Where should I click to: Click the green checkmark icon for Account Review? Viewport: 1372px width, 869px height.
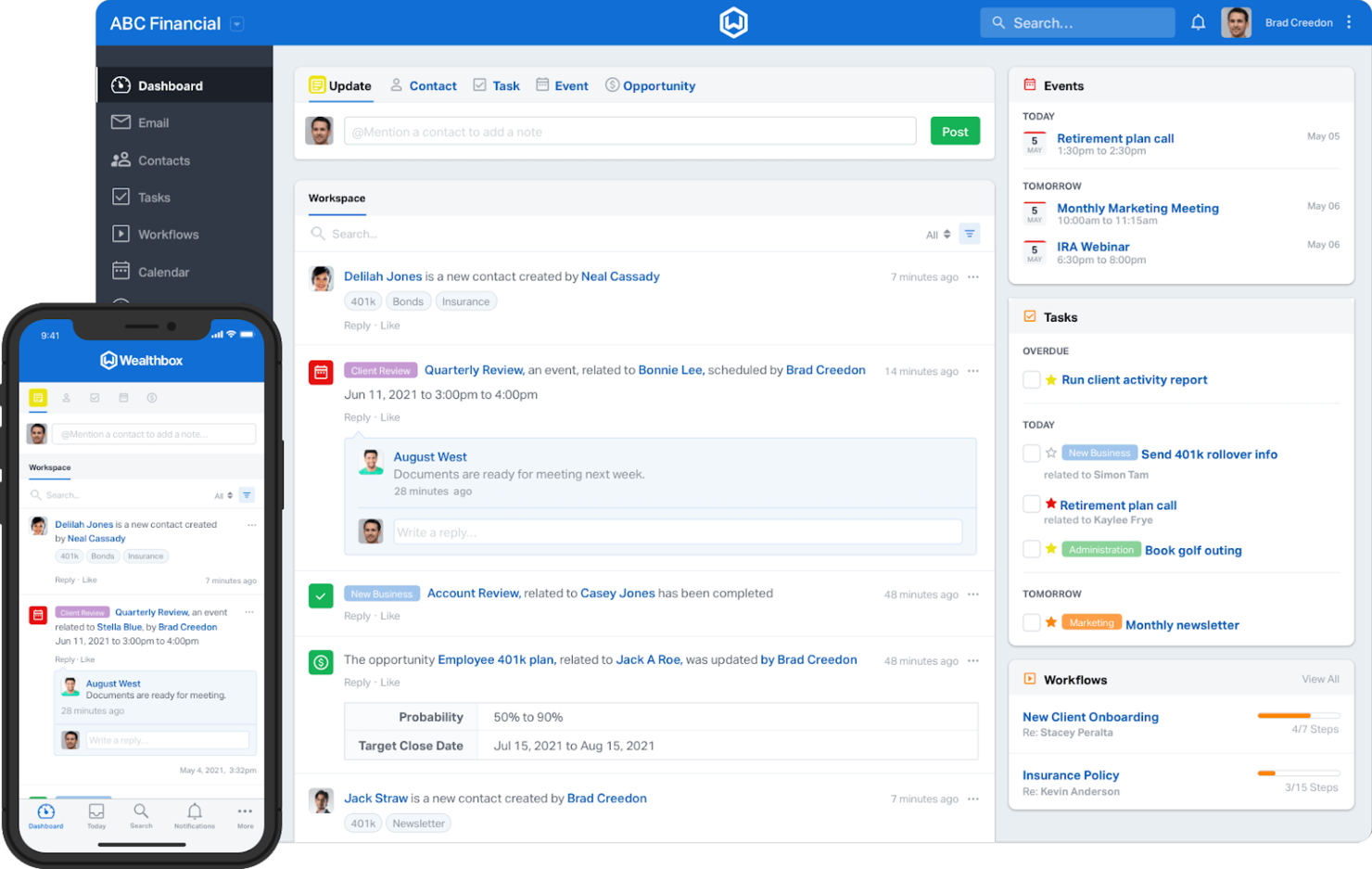(321, 595)
